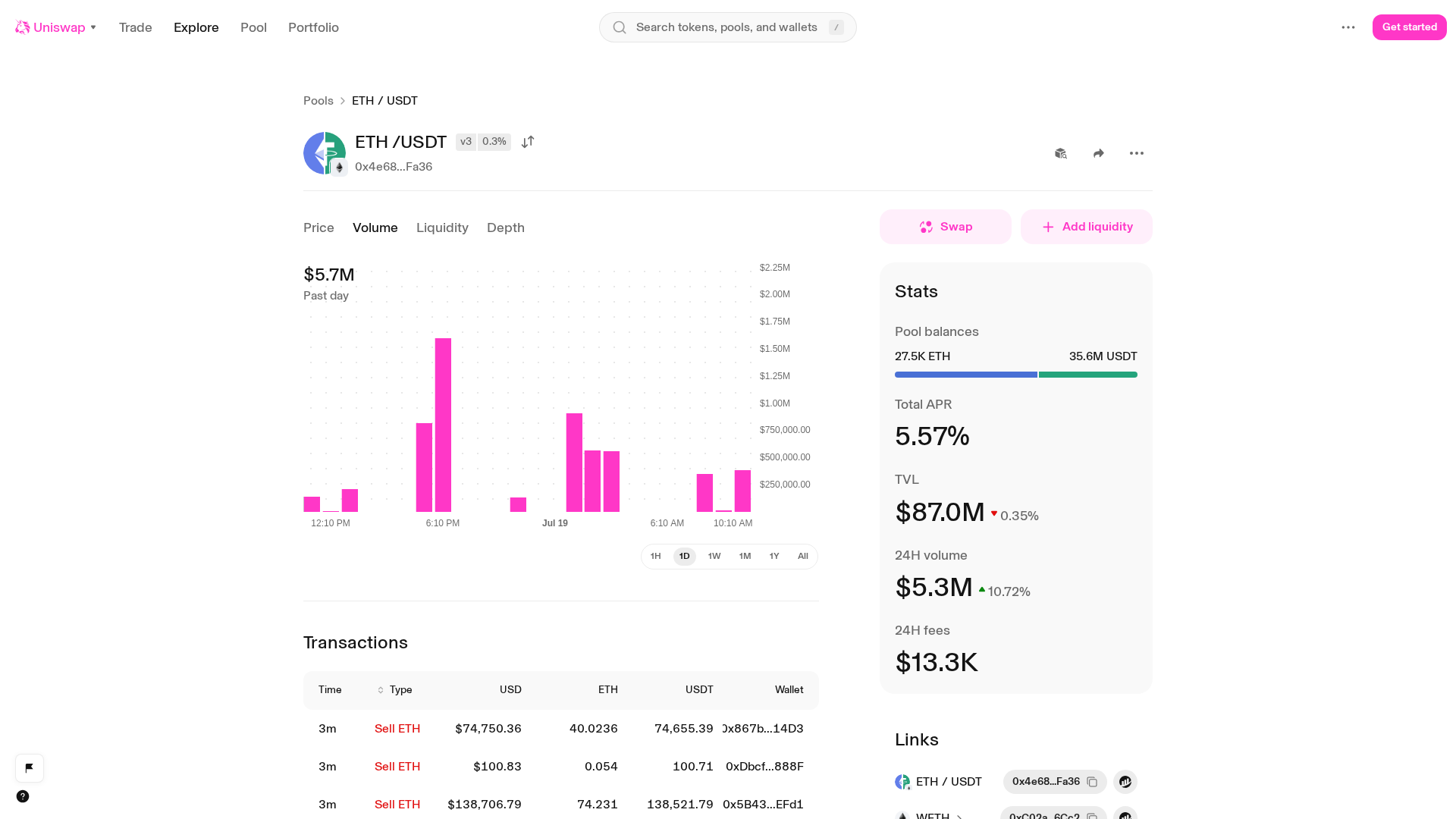Click the Get started button

click(1410, 27)
